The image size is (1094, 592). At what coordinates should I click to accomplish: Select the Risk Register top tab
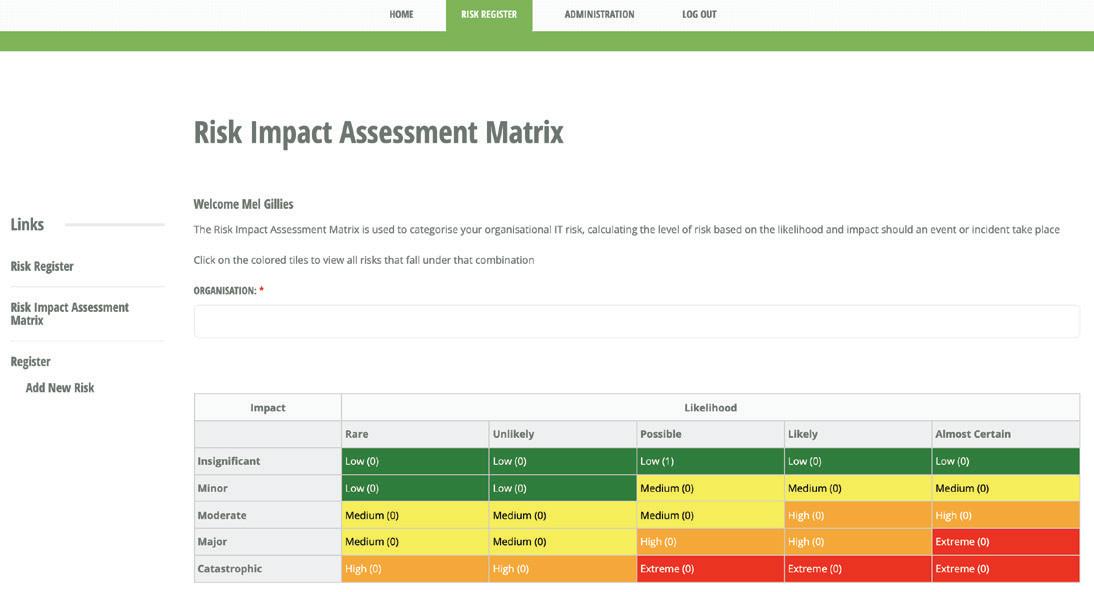point(489,15)
